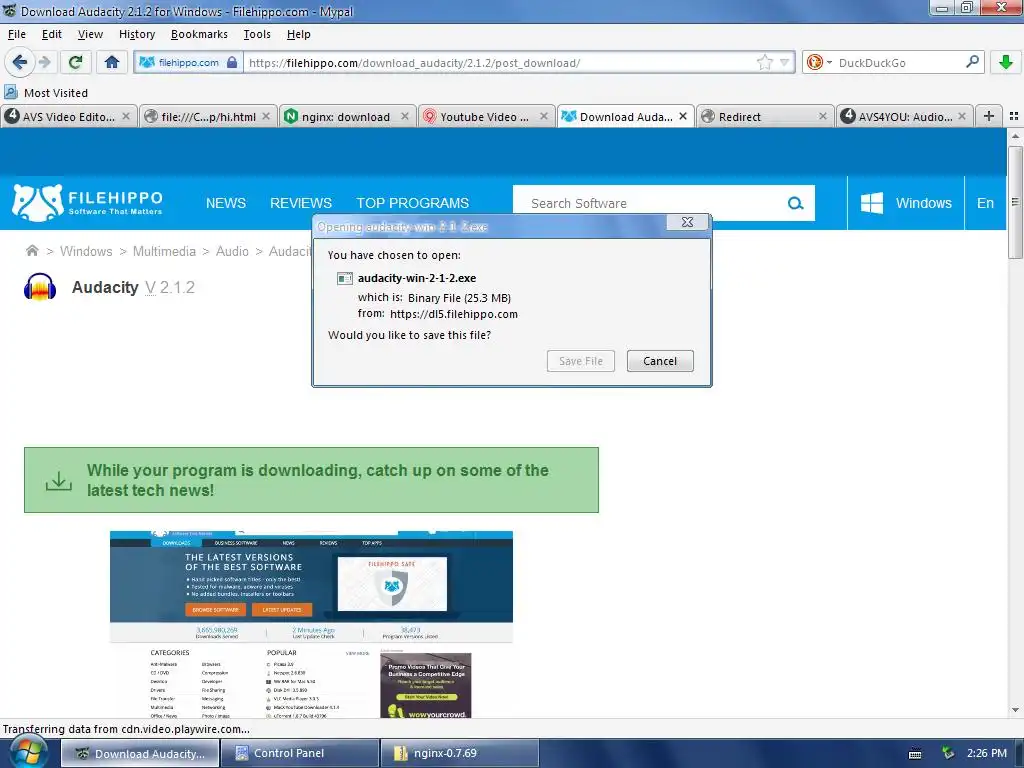The image size is (1024, 768).
Task: Click the DuckDuckGo search magnifier icon
Action: [972, 62]
